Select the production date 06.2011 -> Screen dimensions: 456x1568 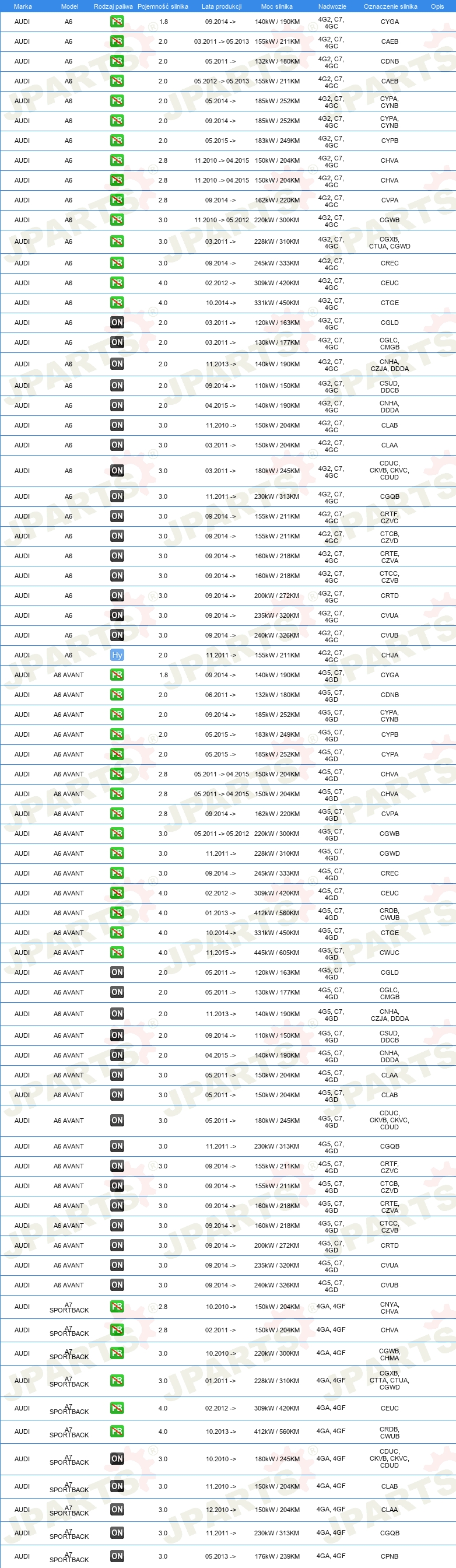[x=220, y=695]
